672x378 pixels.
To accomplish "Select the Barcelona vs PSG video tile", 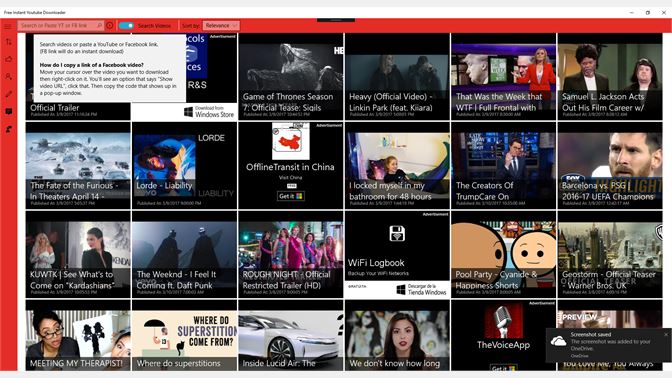I will 610,165.
